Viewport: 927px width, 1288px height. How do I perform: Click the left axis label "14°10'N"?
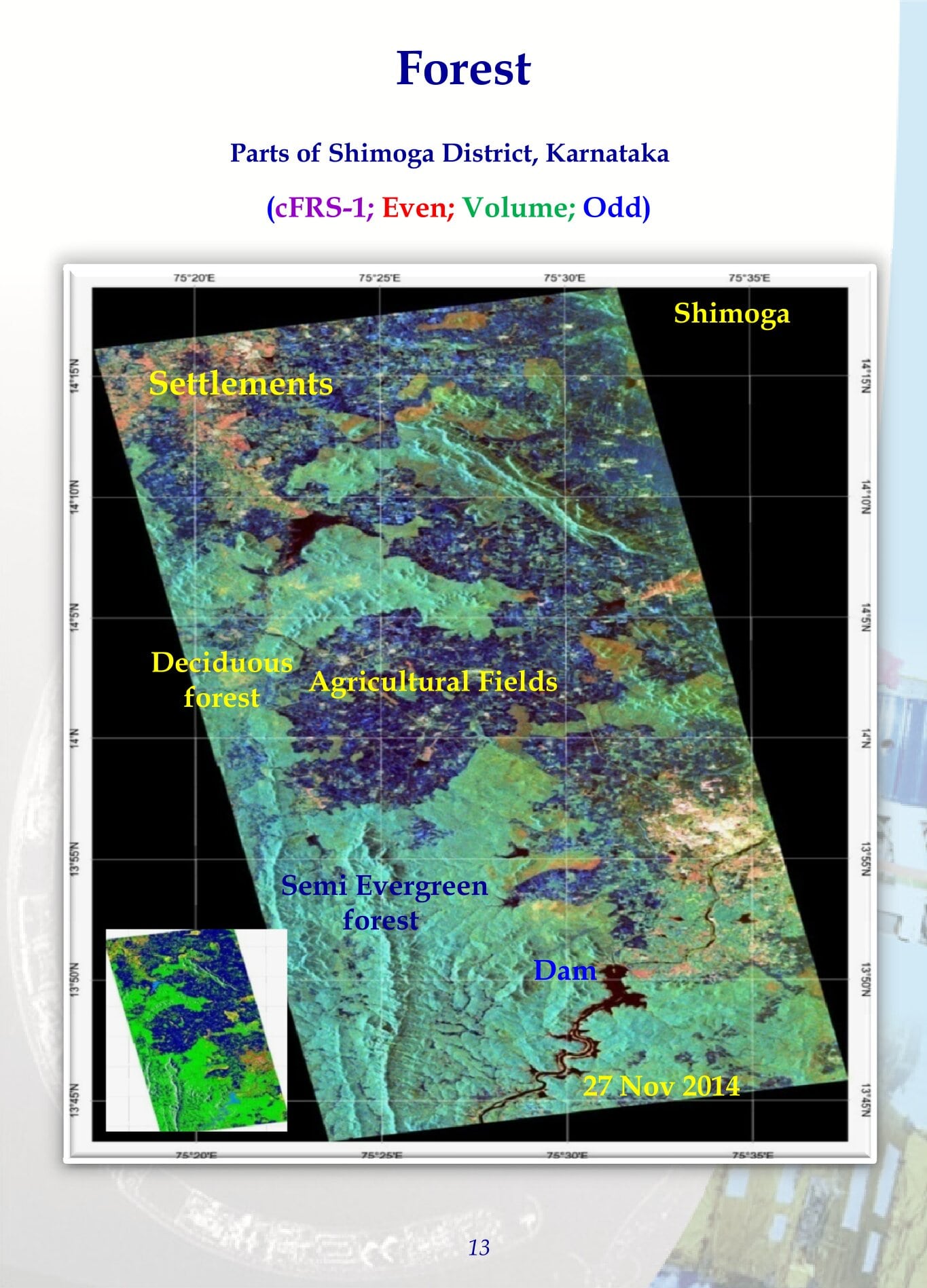tap(75, 497)
